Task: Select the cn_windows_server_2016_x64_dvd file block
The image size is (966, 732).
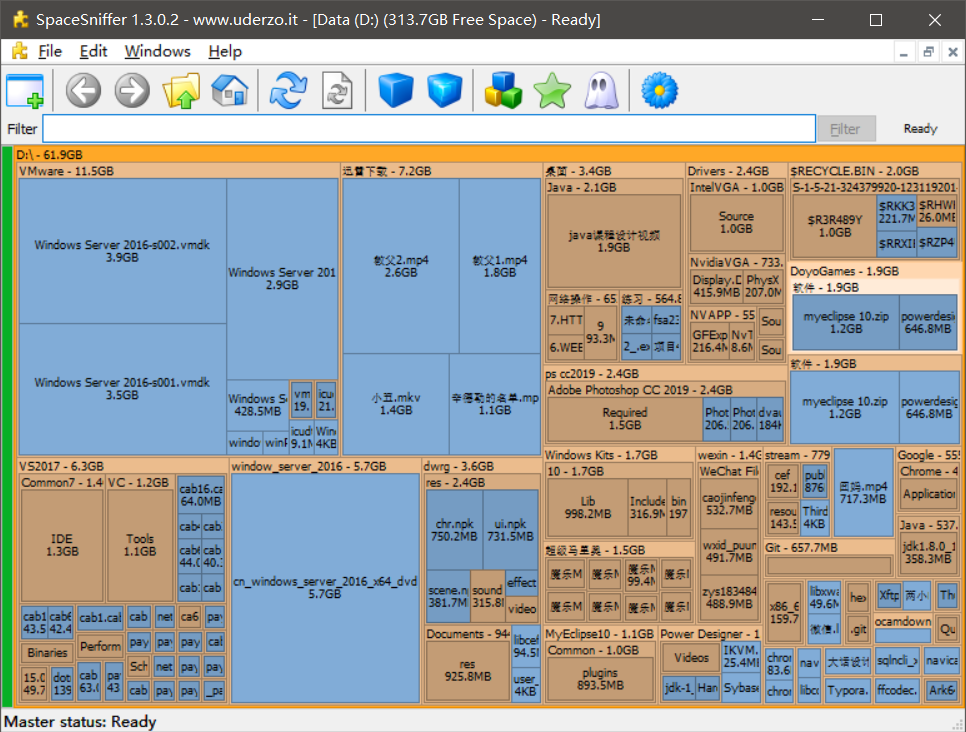Action: pyautogui.click(x=324, y=587)
